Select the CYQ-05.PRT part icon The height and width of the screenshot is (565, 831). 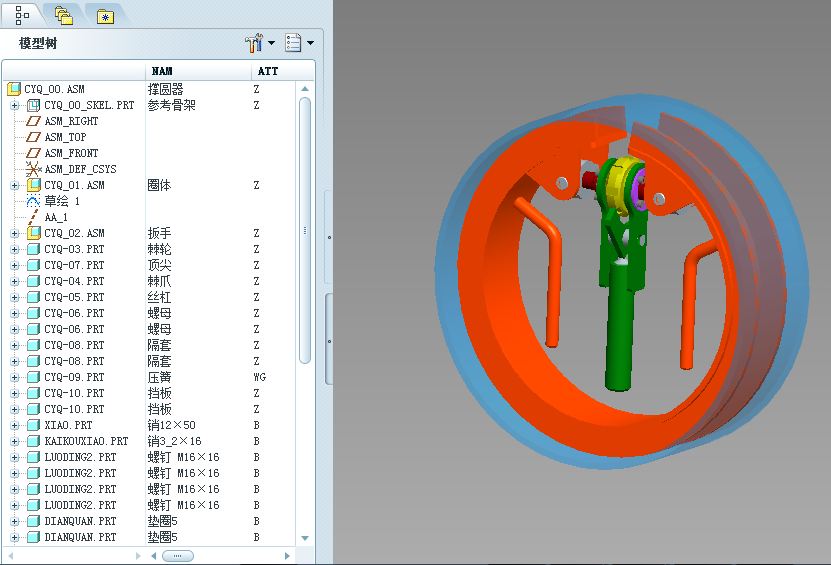[x=34, y=297]
